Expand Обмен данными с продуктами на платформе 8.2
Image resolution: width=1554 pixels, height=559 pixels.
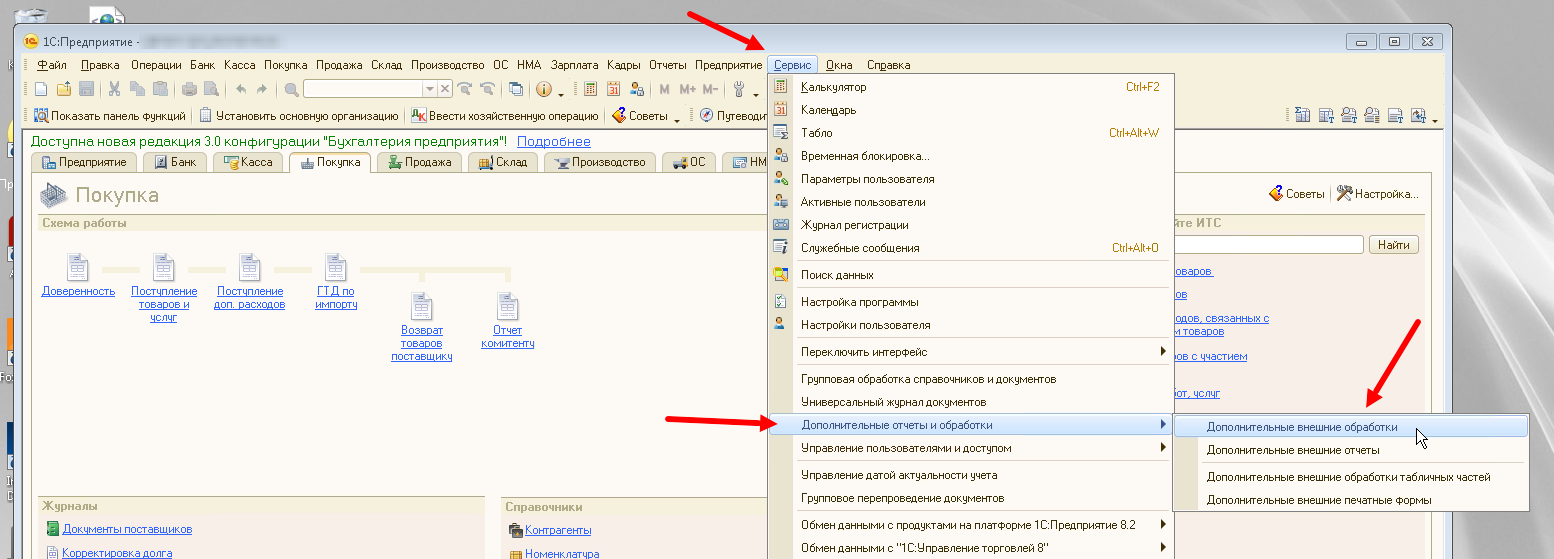1163,524
